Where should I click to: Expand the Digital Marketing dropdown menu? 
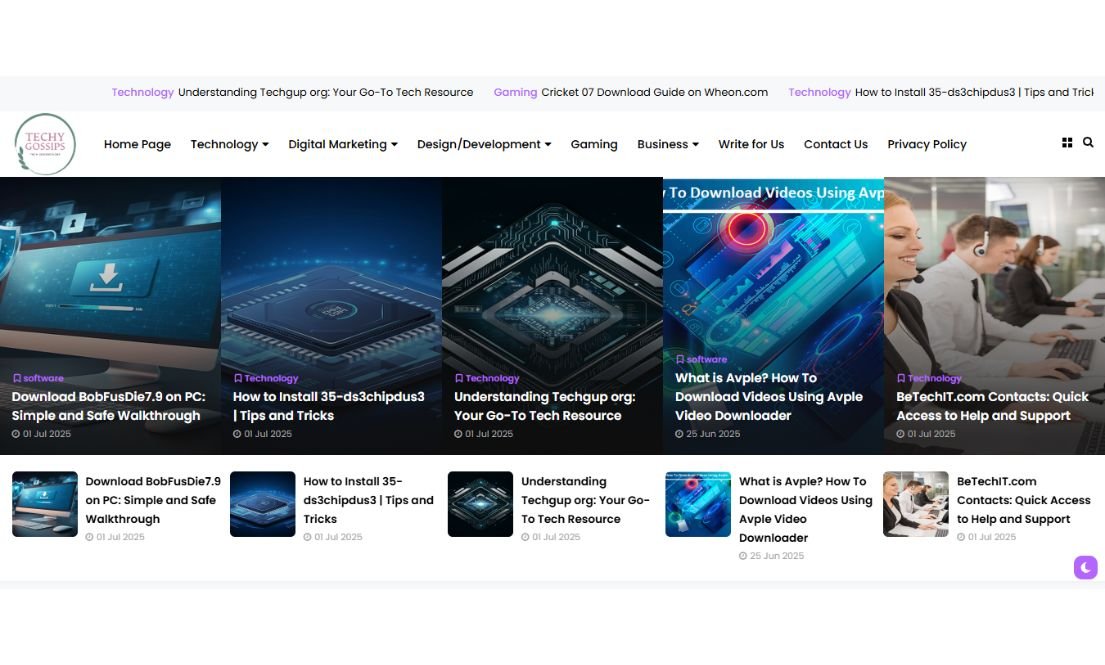(343, 144)
